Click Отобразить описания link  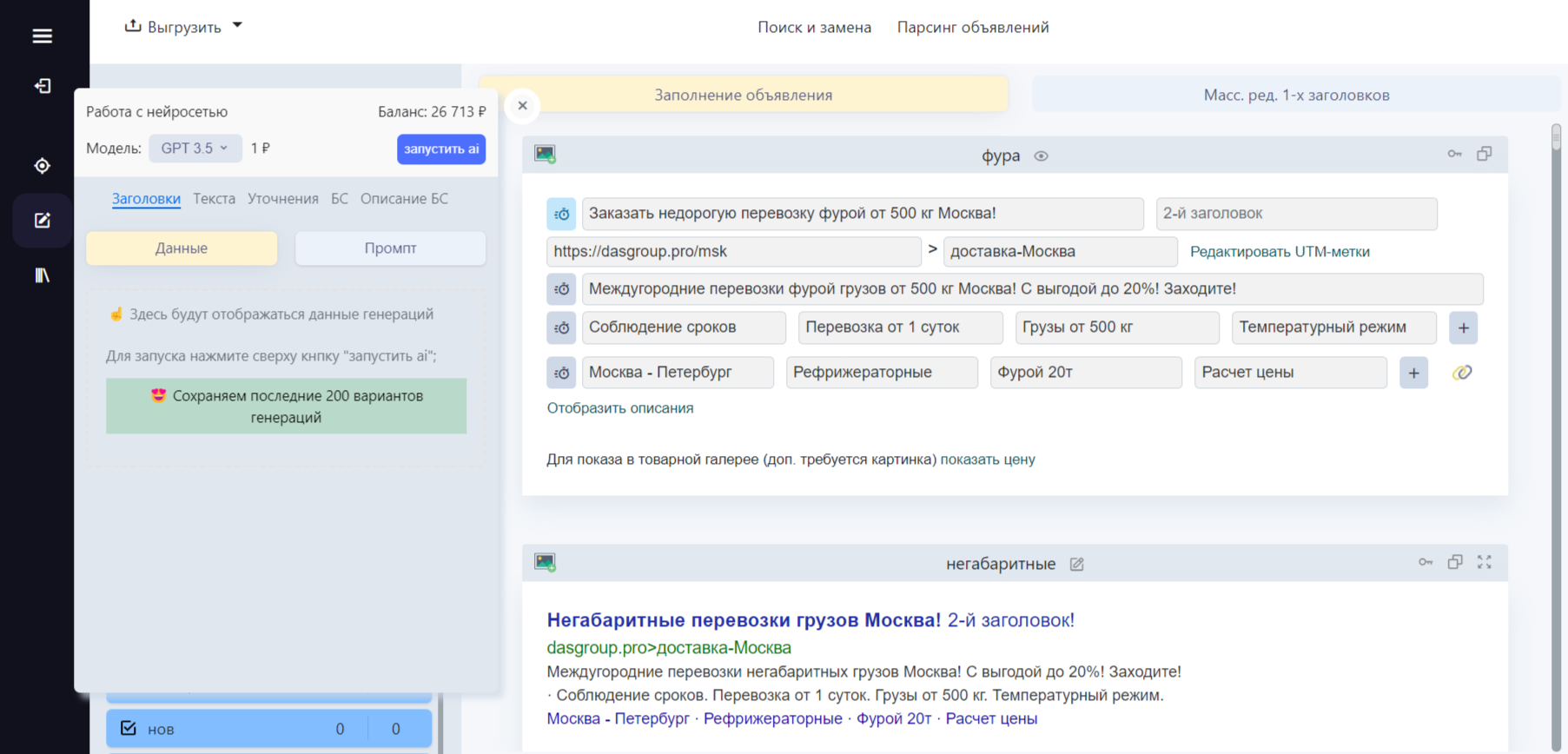point(620,408)
